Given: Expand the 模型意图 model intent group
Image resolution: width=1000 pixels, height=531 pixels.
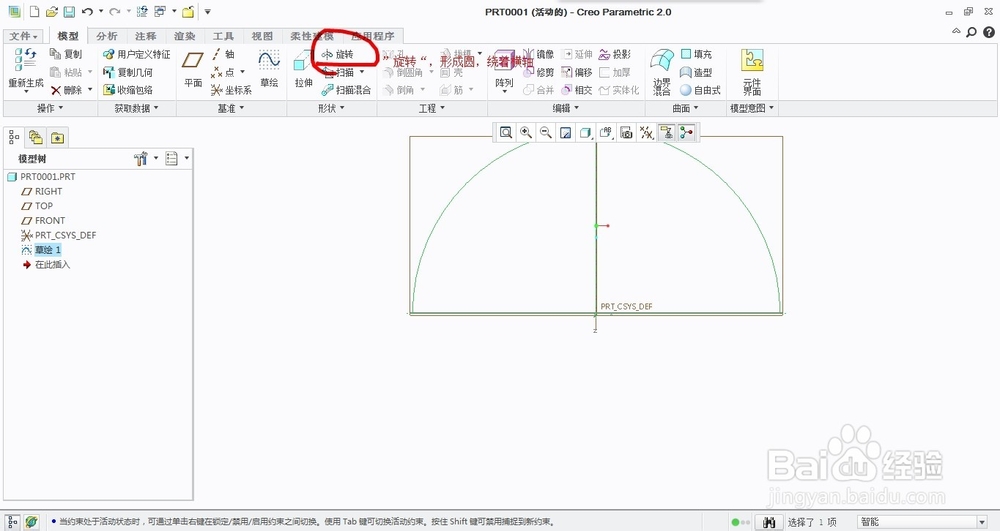Looking at the screenshot, I should tap(753, 108).
